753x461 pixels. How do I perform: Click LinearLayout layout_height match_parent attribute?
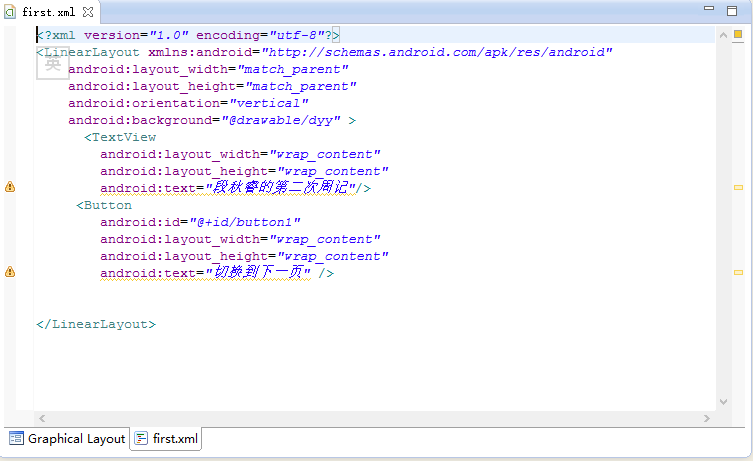coord(212,86)
